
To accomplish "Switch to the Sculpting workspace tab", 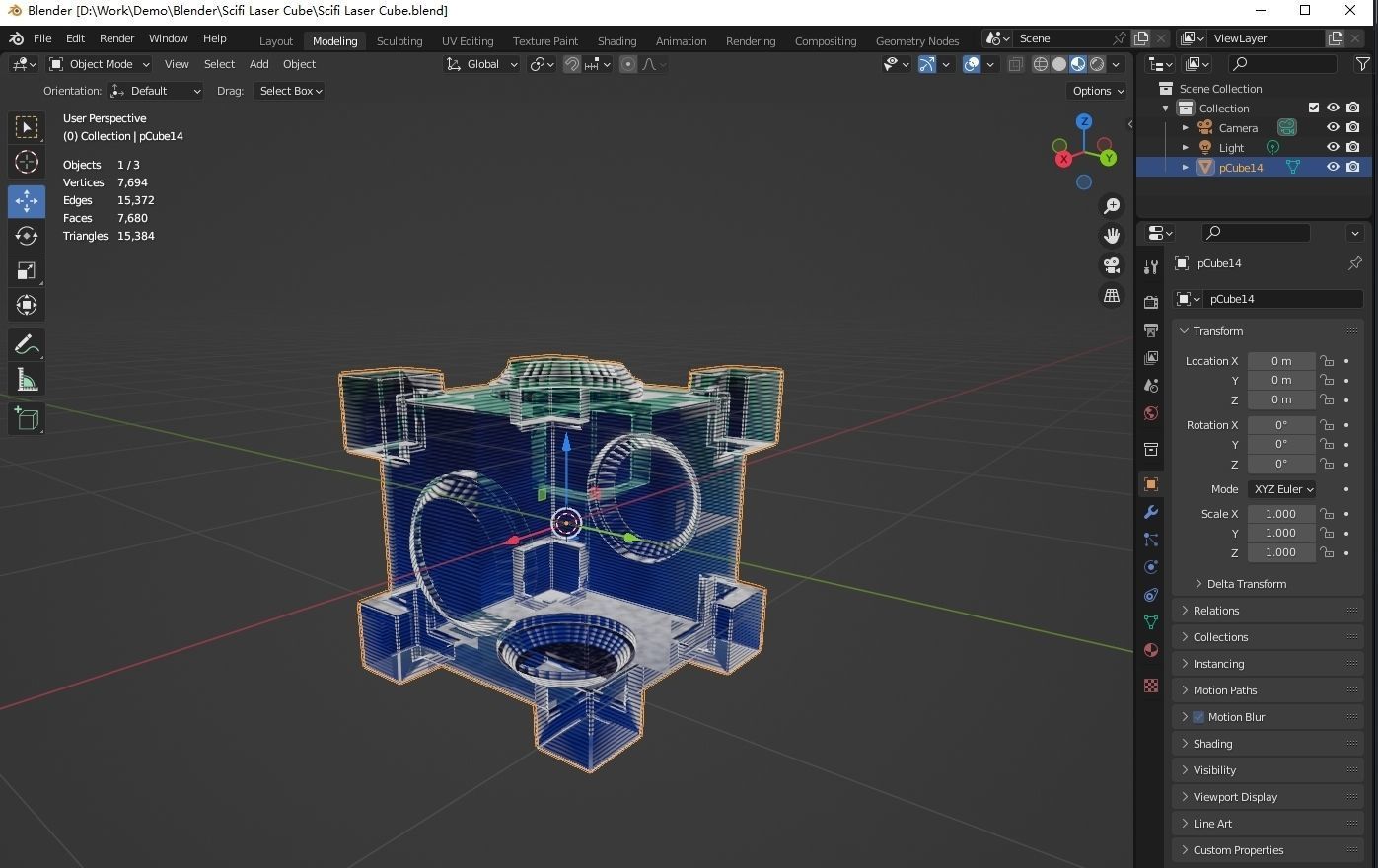I will [399, 41].
